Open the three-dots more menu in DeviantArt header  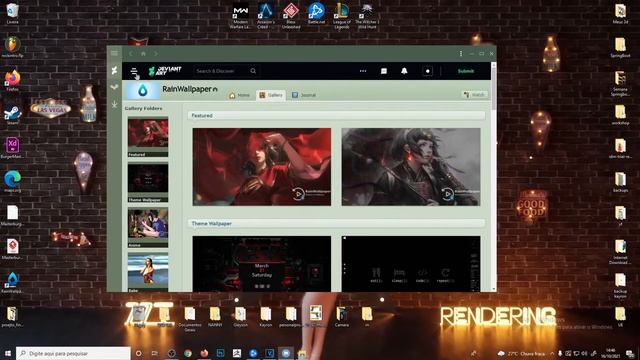[363, 71]
